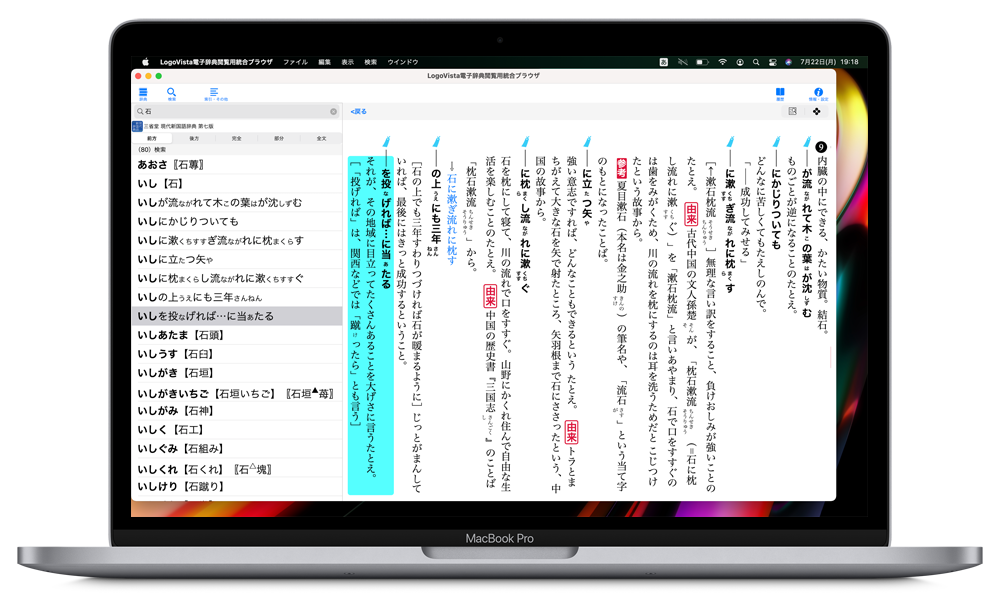Select いしが流れて木の葉が沈む result
Screen dimensions: 1000x600
coord(237,203)
